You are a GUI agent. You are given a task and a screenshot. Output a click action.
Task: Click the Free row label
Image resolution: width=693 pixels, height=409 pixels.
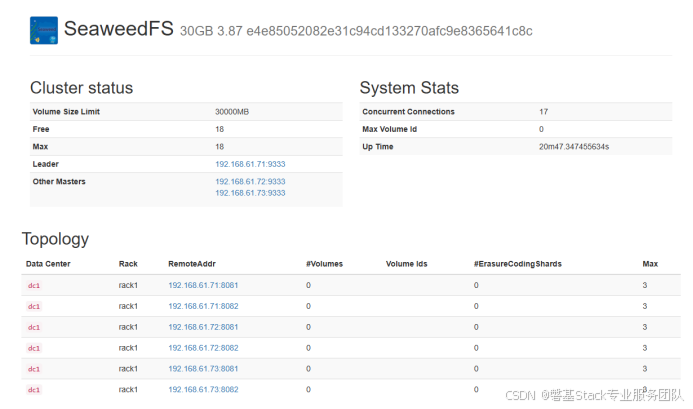41,129
